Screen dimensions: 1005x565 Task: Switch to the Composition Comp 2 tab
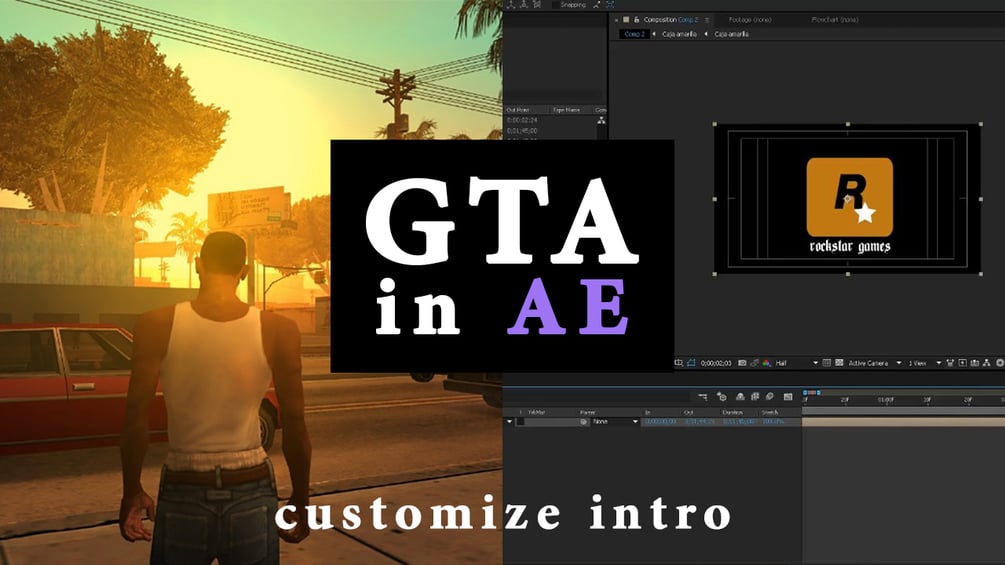(670, 20)
